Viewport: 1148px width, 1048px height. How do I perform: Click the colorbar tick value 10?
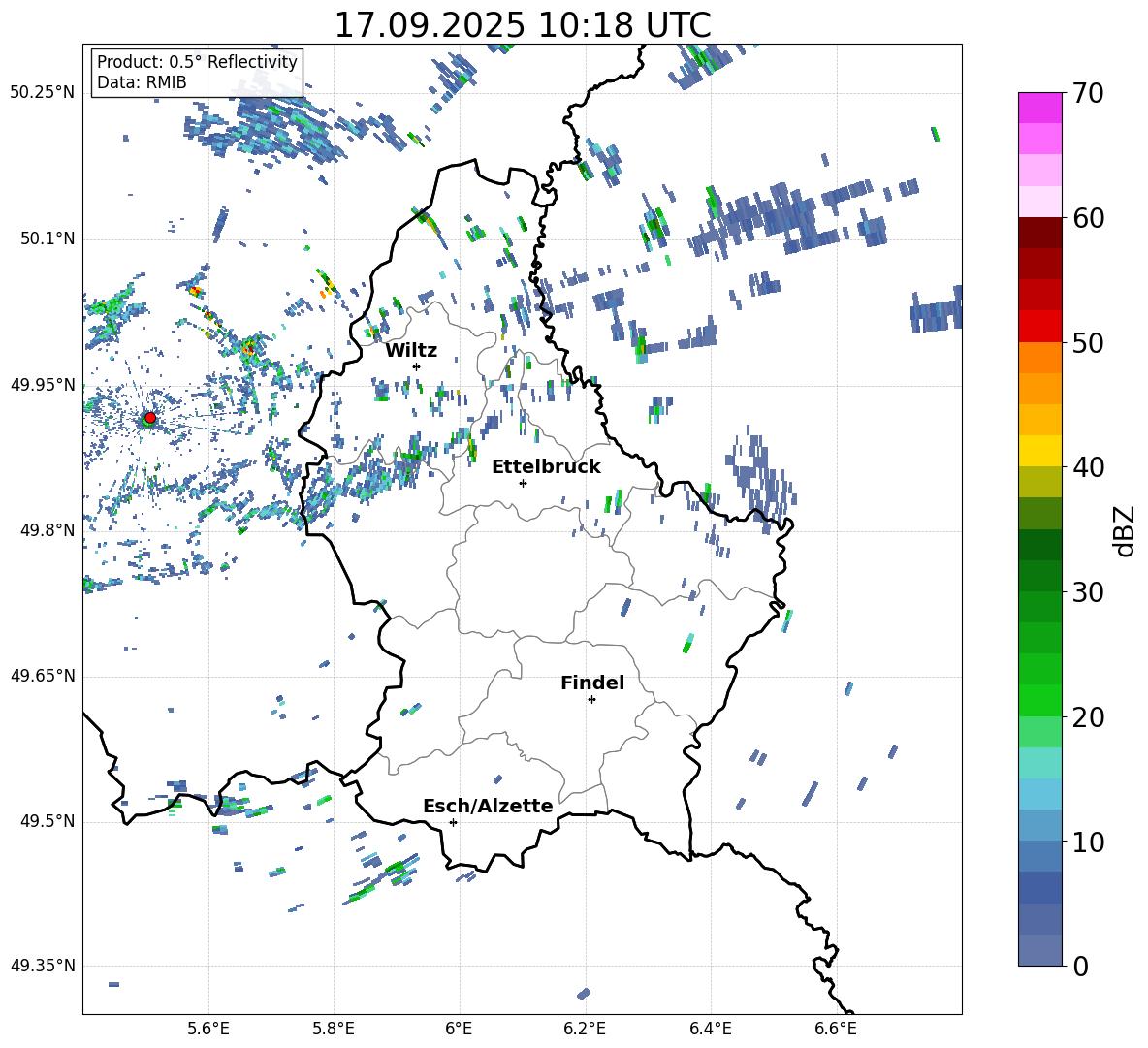point(1088,842)
